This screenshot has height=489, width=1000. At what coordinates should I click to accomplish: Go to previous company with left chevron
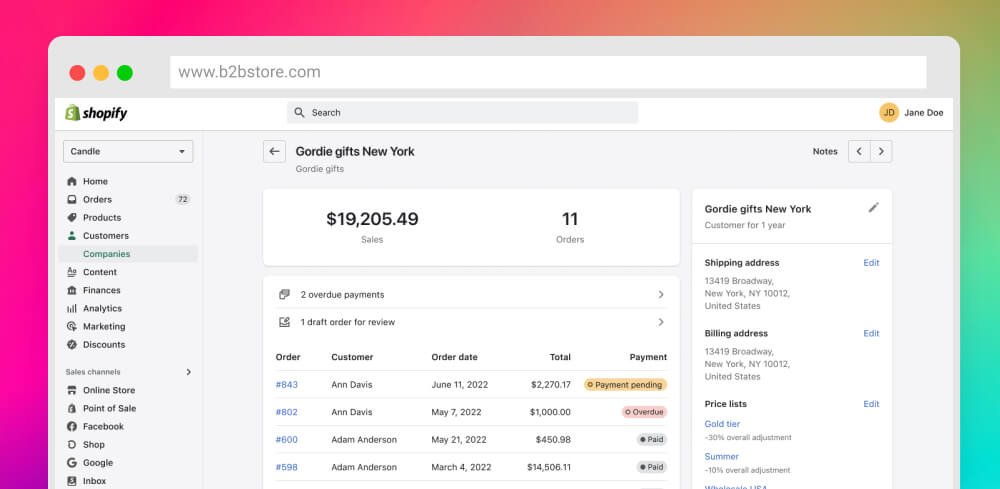859,152
